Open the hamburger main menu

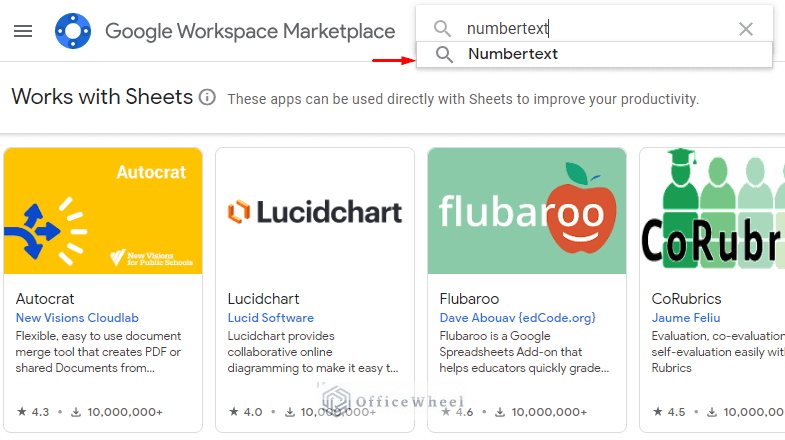tap(23, 31)
